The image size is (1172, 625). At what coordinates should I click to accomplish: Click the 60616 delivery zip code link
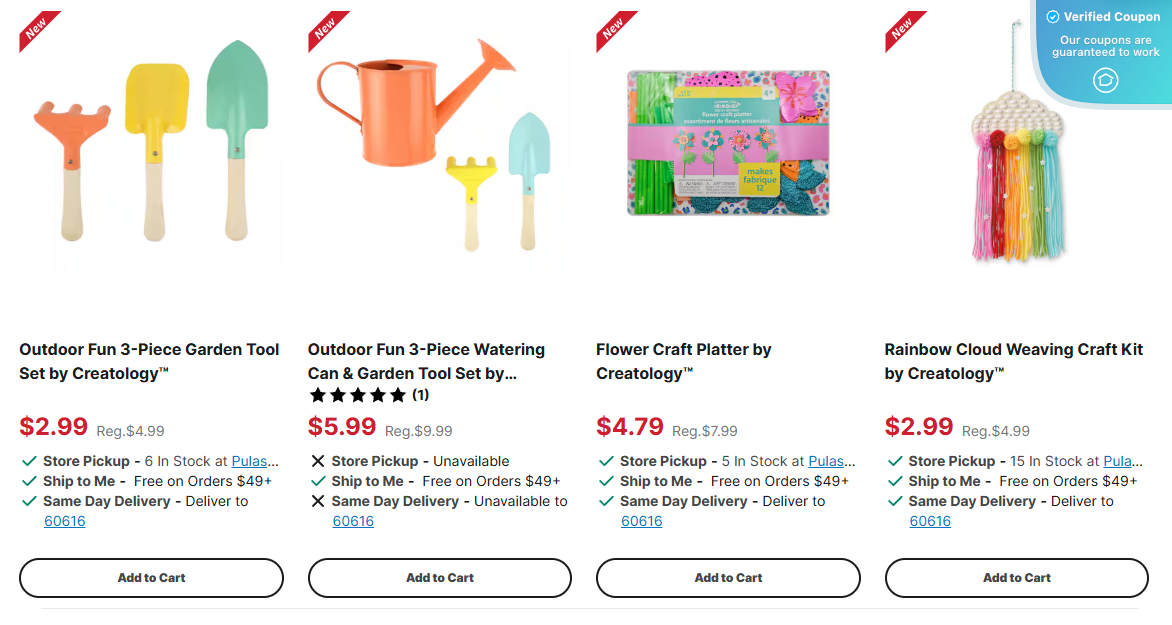coord(65,521)
